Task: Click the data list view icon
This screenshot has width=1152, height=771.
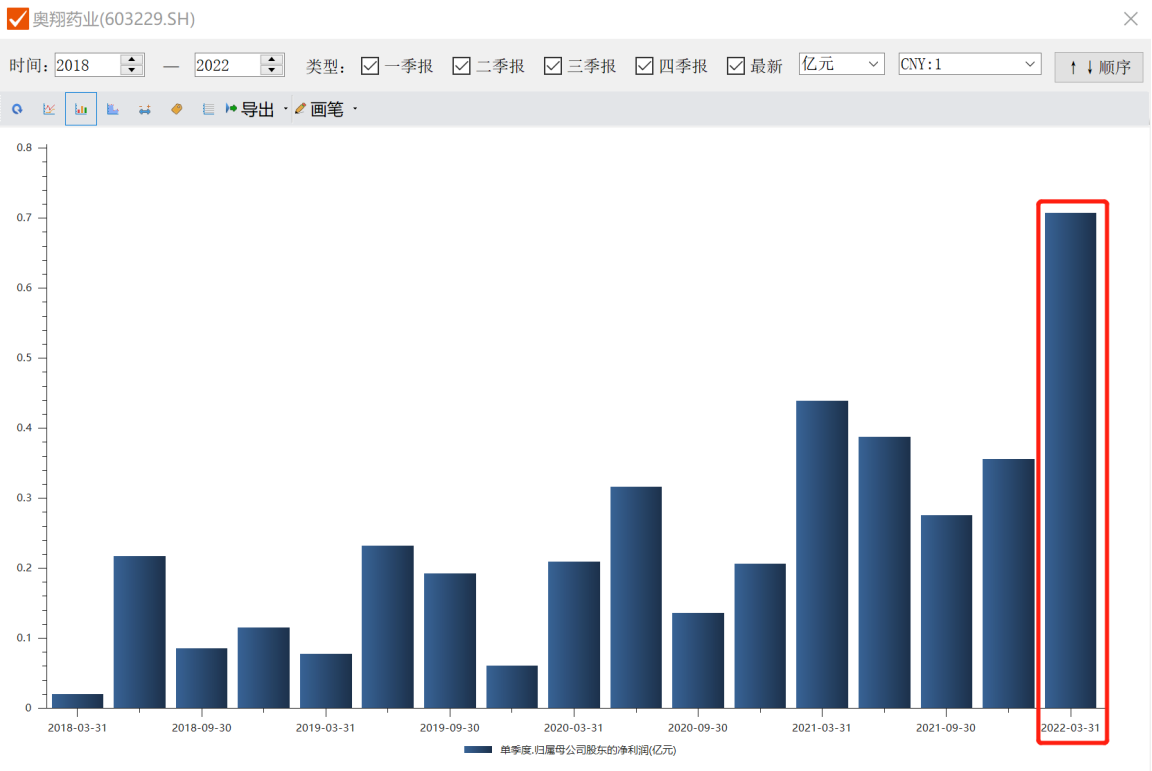Action: pyautogui.click(x=208, y=109)
